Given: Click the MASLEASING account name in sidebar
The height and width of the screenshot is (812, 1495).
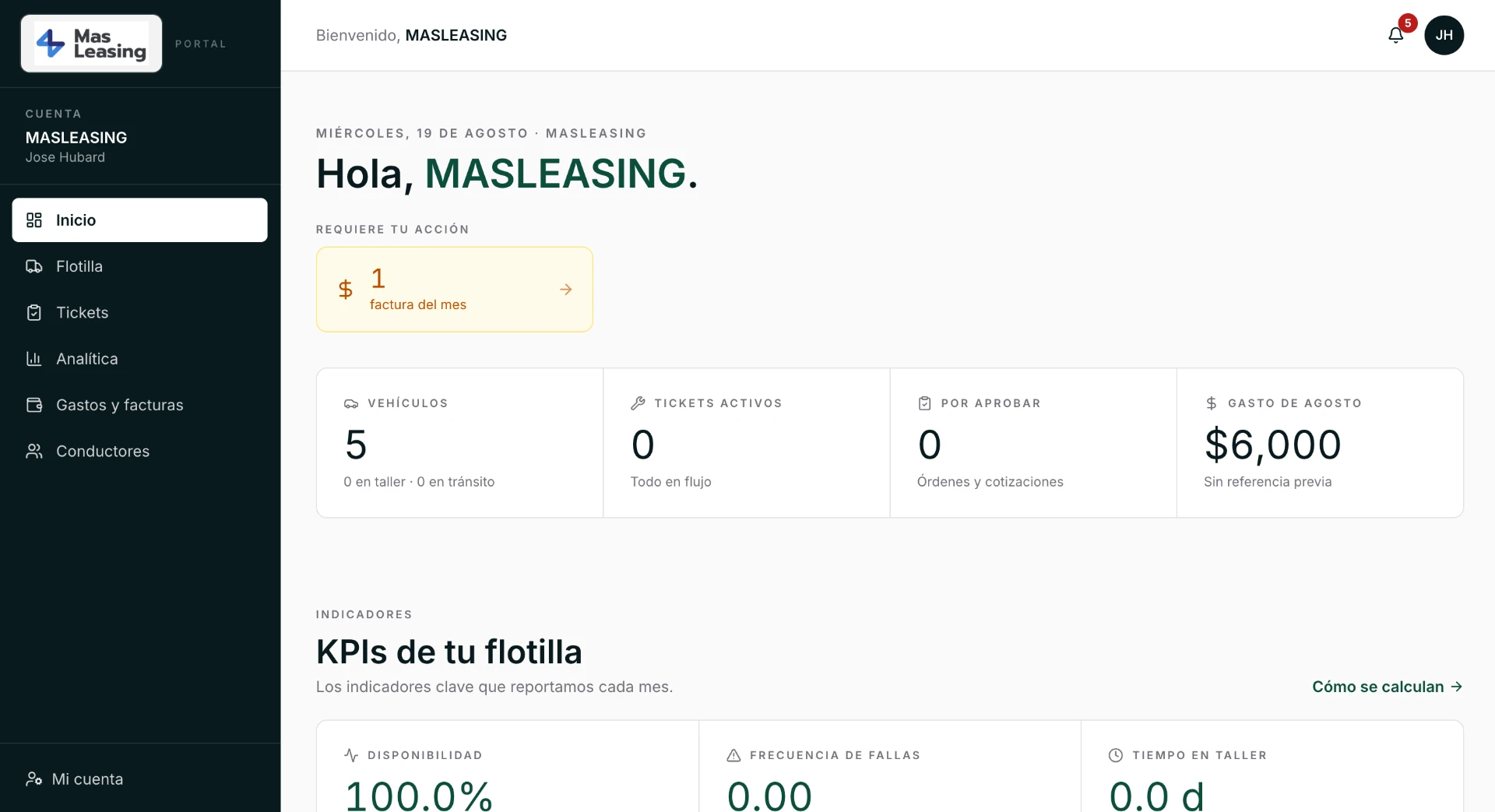Looking at the screenshot, I should 76,138.
